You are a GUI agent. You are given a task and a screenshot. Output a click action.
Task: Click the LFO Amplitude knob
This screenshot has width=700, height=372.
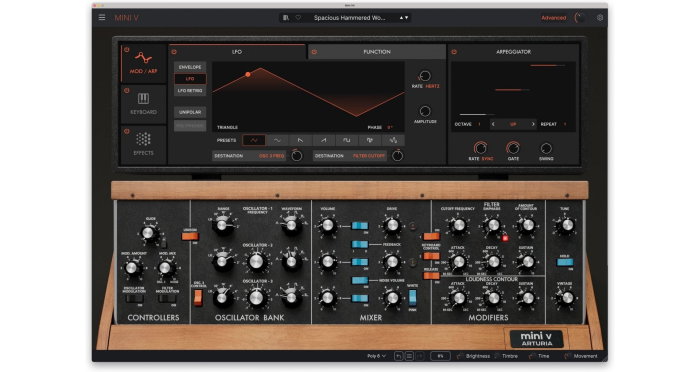coord(425,111)
